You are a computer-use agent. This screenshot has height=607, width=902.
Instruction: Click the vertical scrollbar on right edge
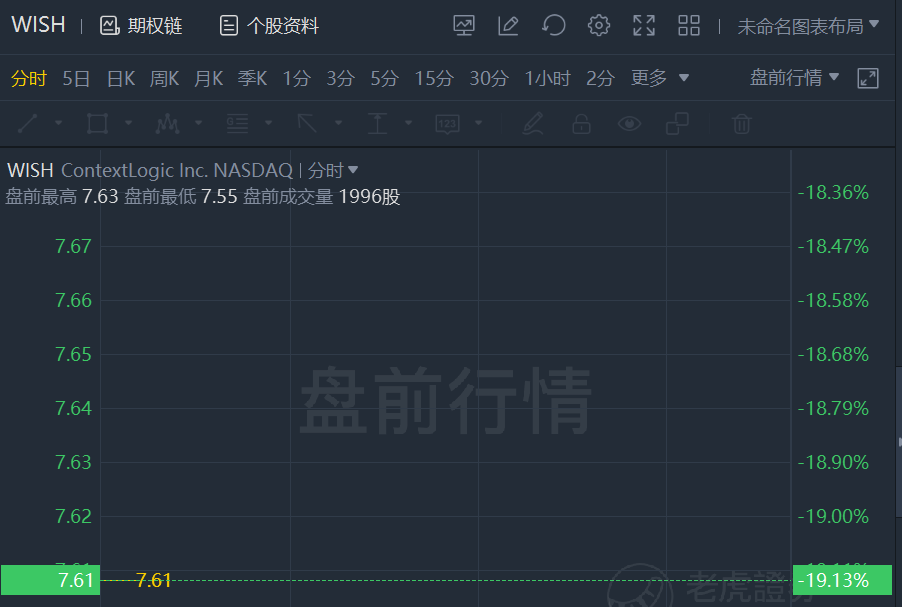coord(899,441)
